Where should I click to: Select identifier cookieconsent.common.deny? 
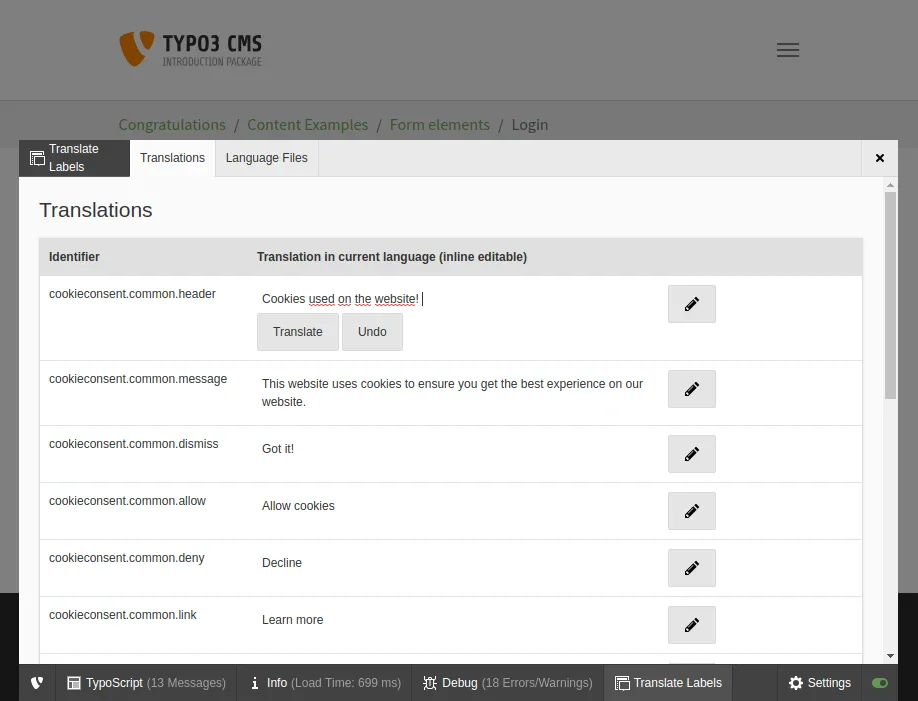pyautogui.click(x=126, y=558)
